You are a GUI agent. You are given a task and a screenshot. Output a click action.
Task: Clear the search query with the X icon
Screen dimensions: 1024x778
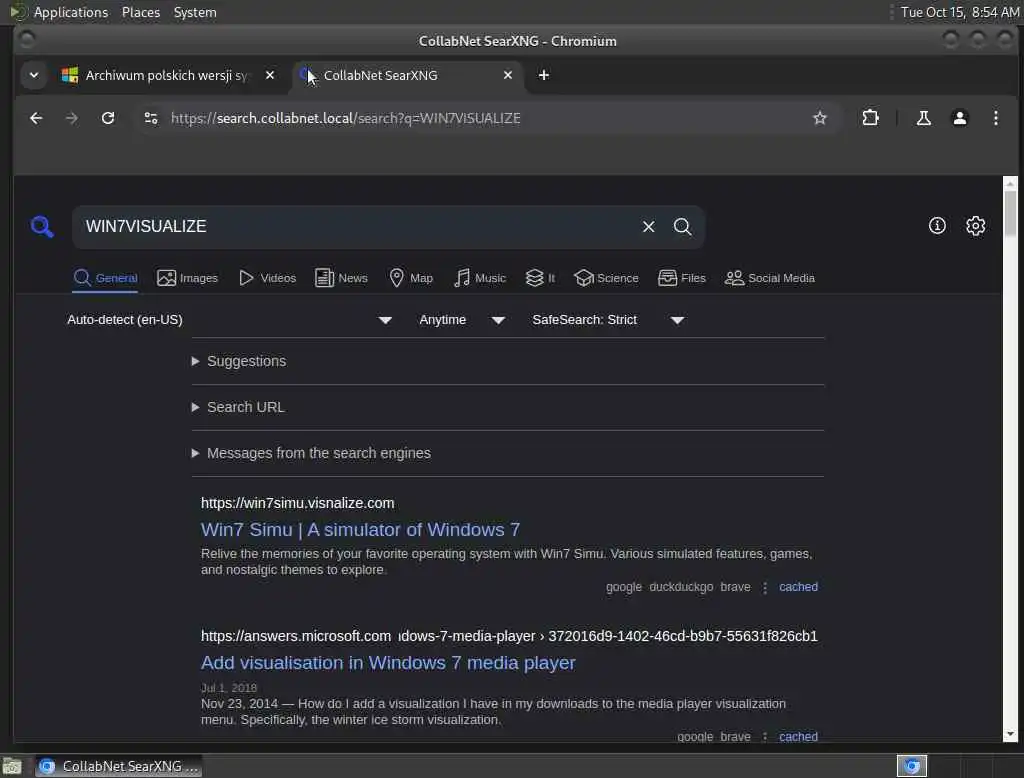pyautogui.click(x=648, y=227)
